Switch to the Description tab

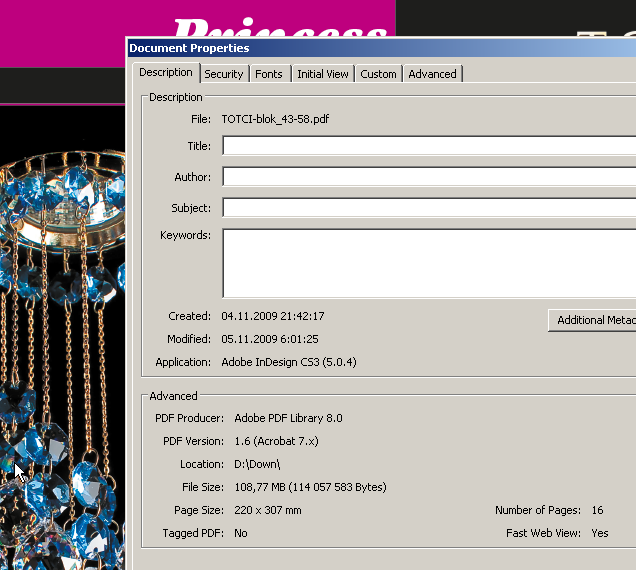point(166,72)
